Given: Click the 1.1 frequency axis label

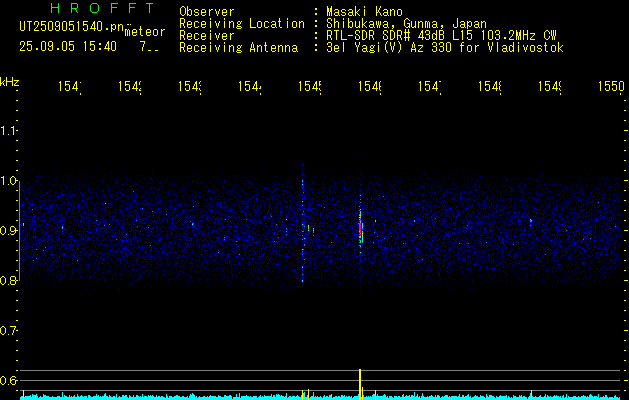Looking at the screenshot, I should pos(8,131).
